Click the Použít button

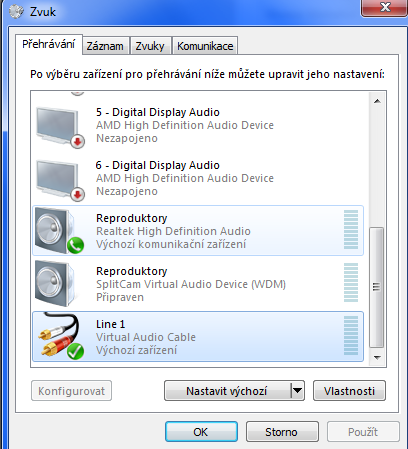click(363, 432)
